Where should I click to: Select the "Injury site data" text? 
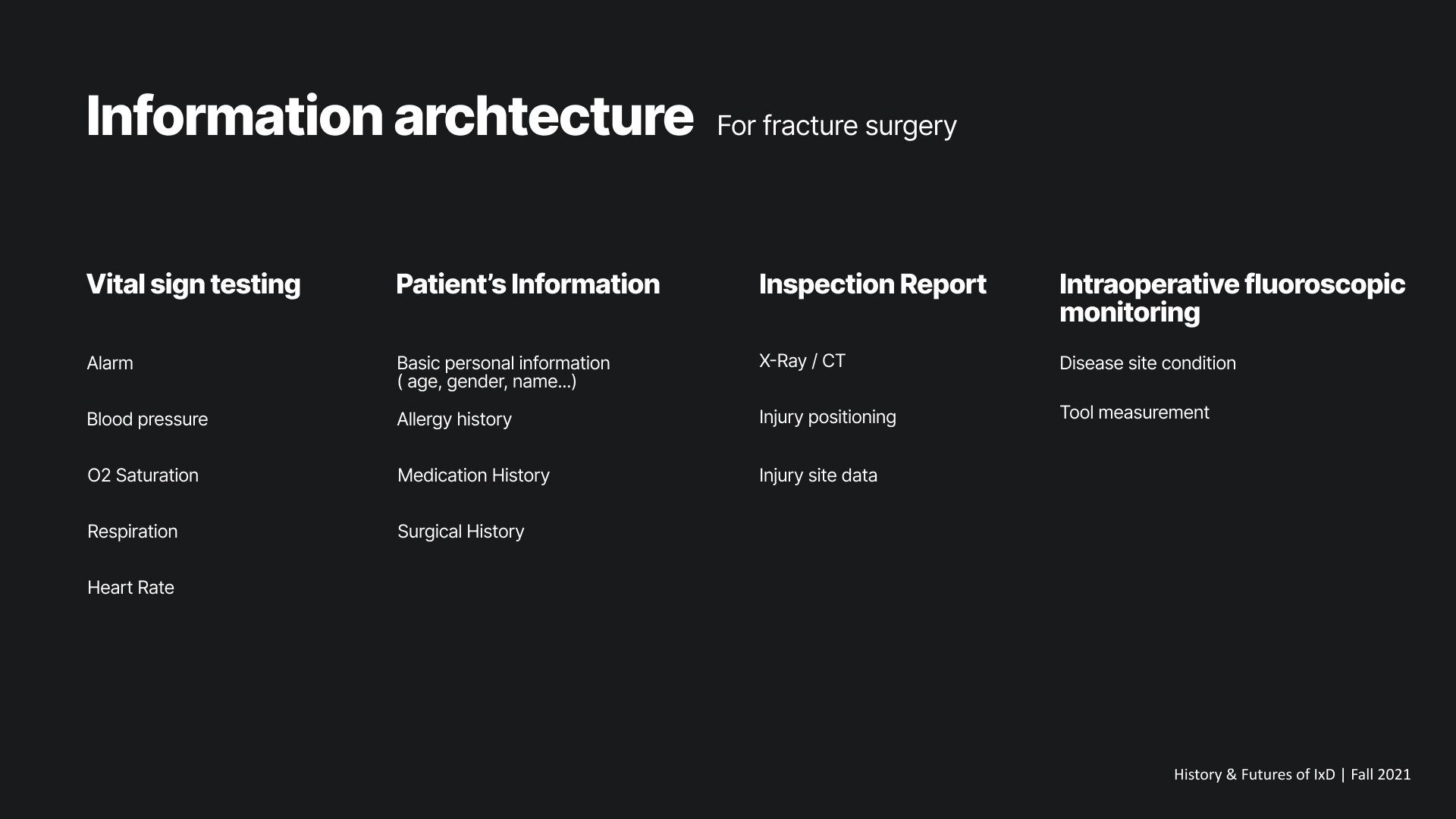[817, 475]
